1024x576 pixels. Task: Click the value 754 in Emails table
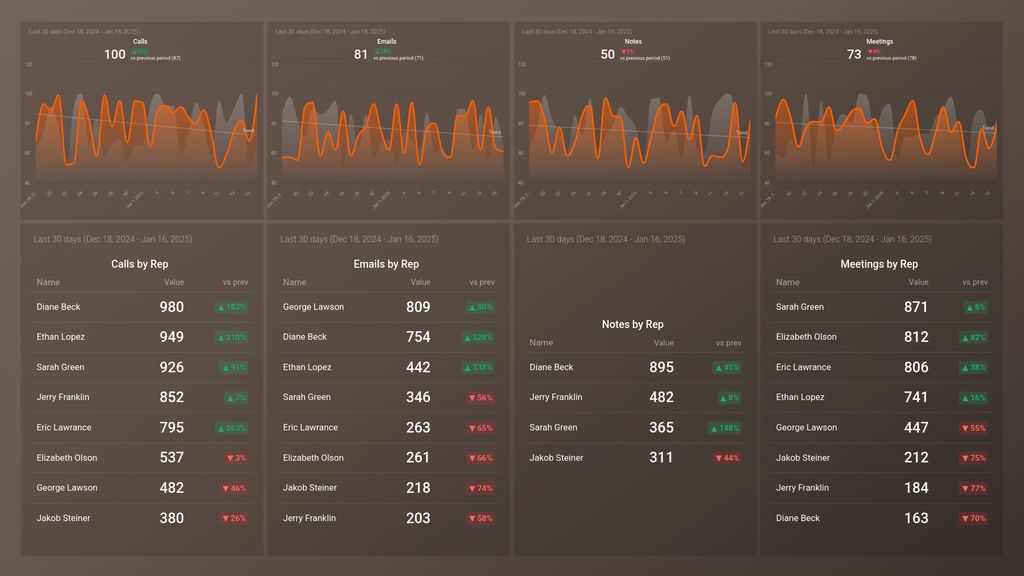click(x=418, y=337)
